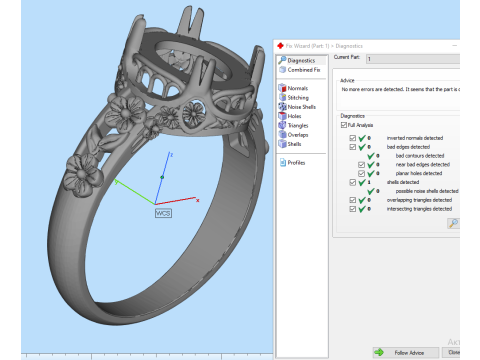Click 'shells detected' label
Image resolution: width=480 pixels, height=360 pixels.
[403, 182]
